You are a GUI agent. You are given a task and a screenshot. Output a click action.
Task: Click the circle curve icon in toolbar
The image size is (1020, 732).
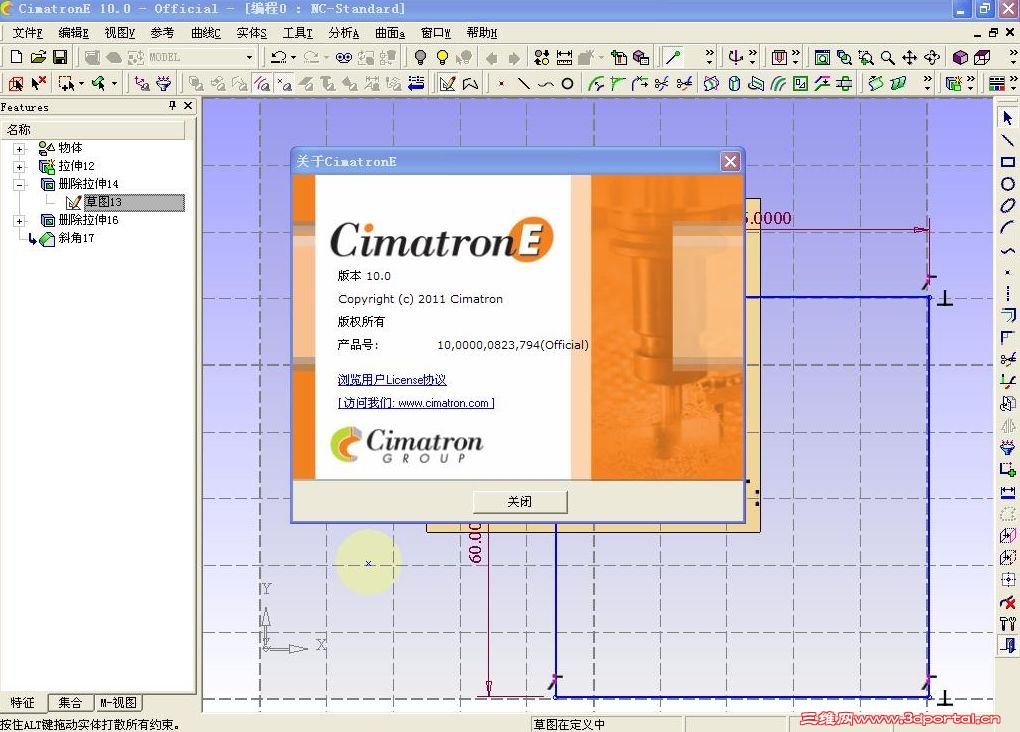coord(567,83)
